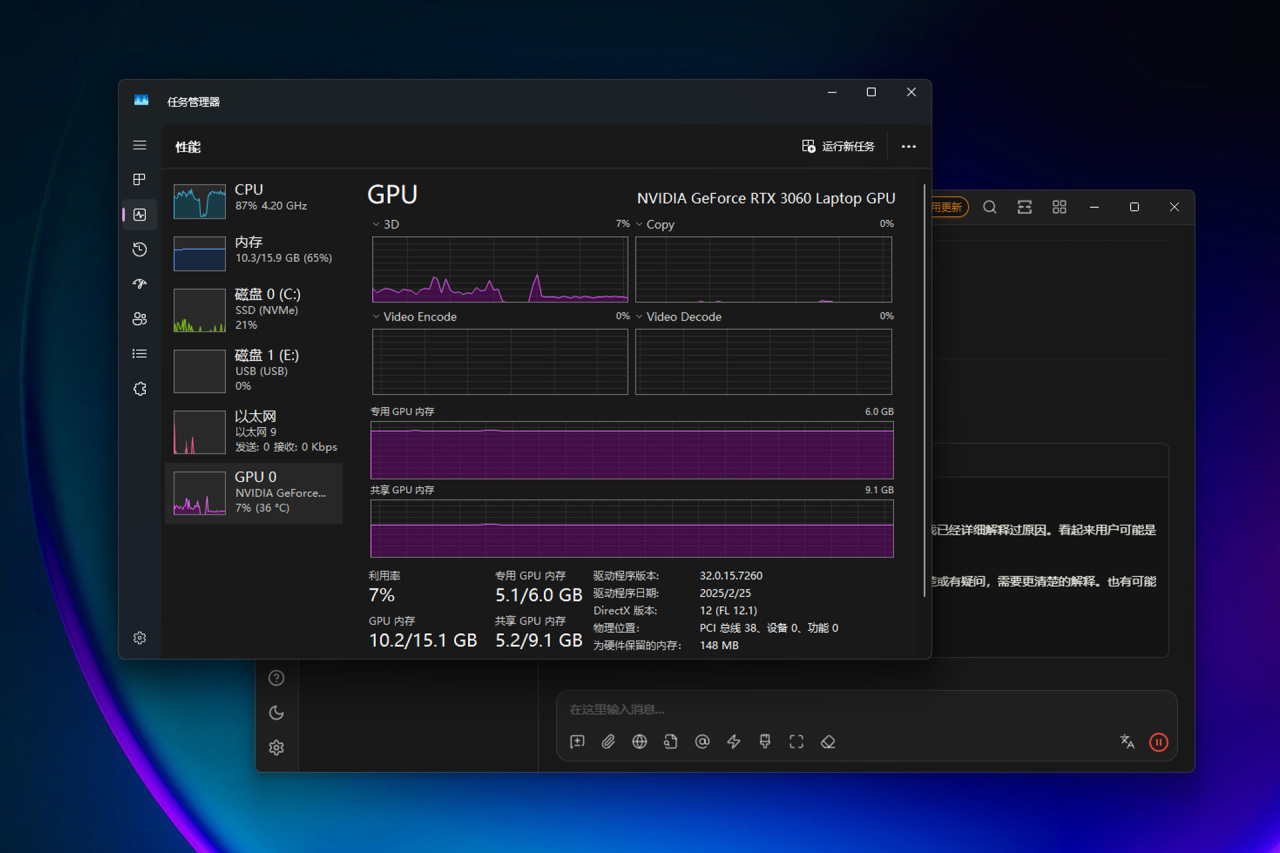Click the Video Decode graph area

tap(764, 362)
